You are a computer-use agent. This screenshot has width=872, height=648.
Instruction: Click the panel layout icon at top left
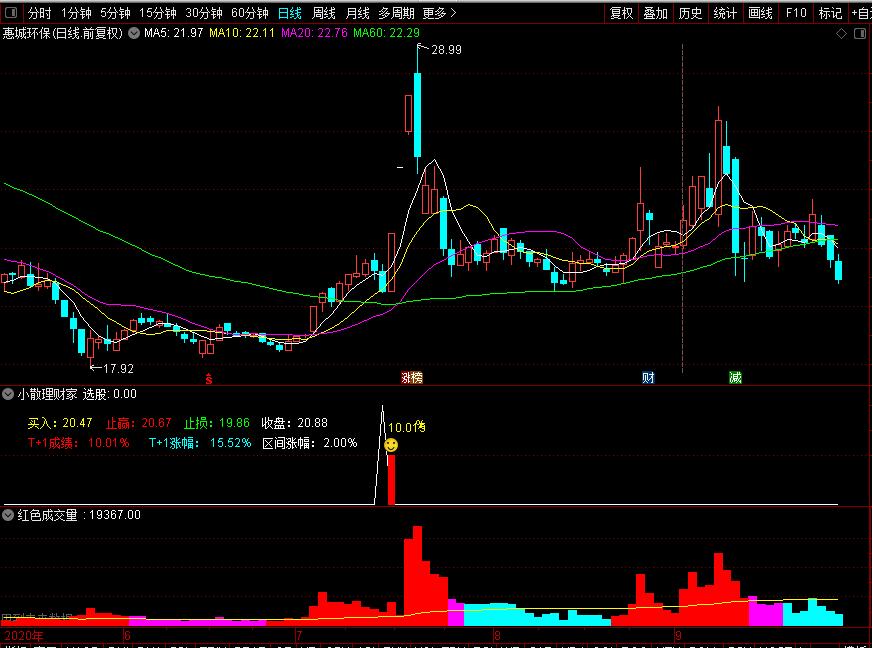(x=10, y=12)
